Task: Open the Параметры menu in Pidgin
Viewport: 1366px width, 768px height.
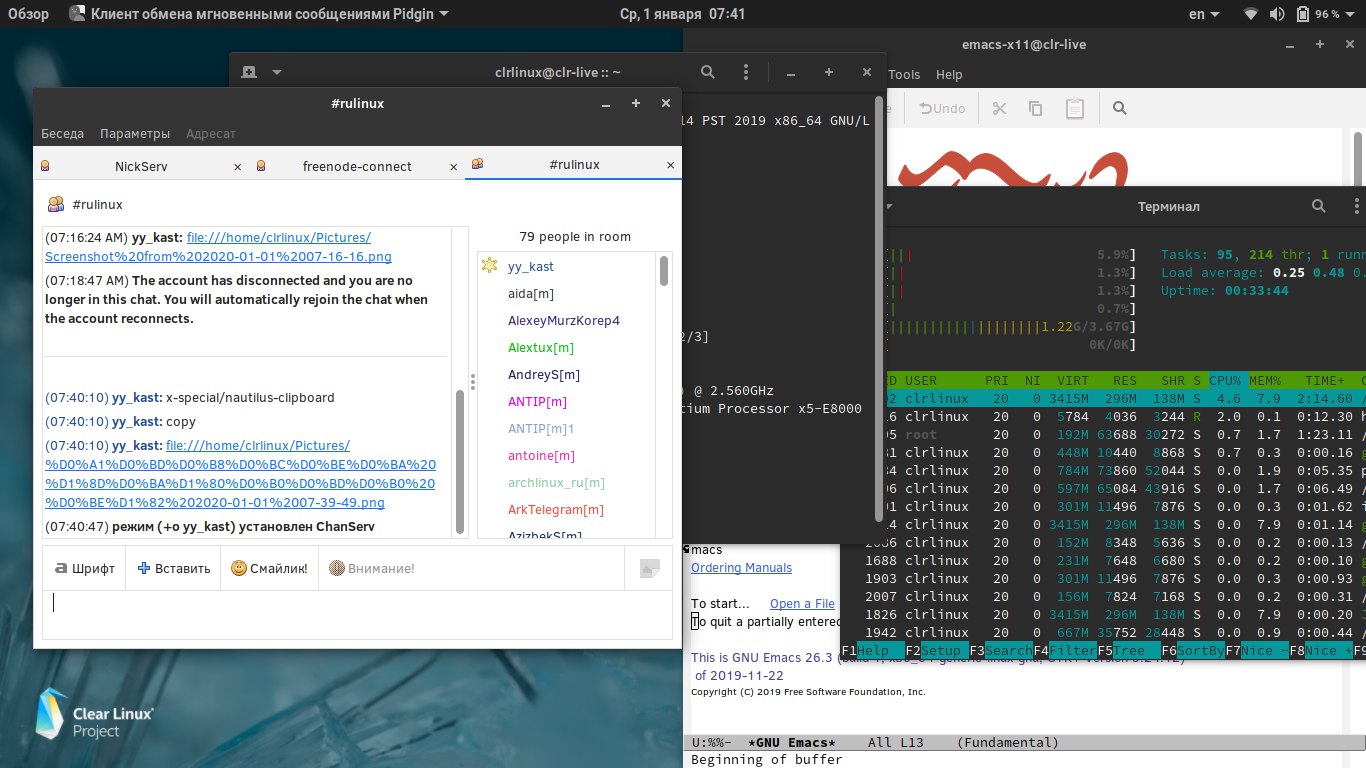Action: [x=135, y=133]
